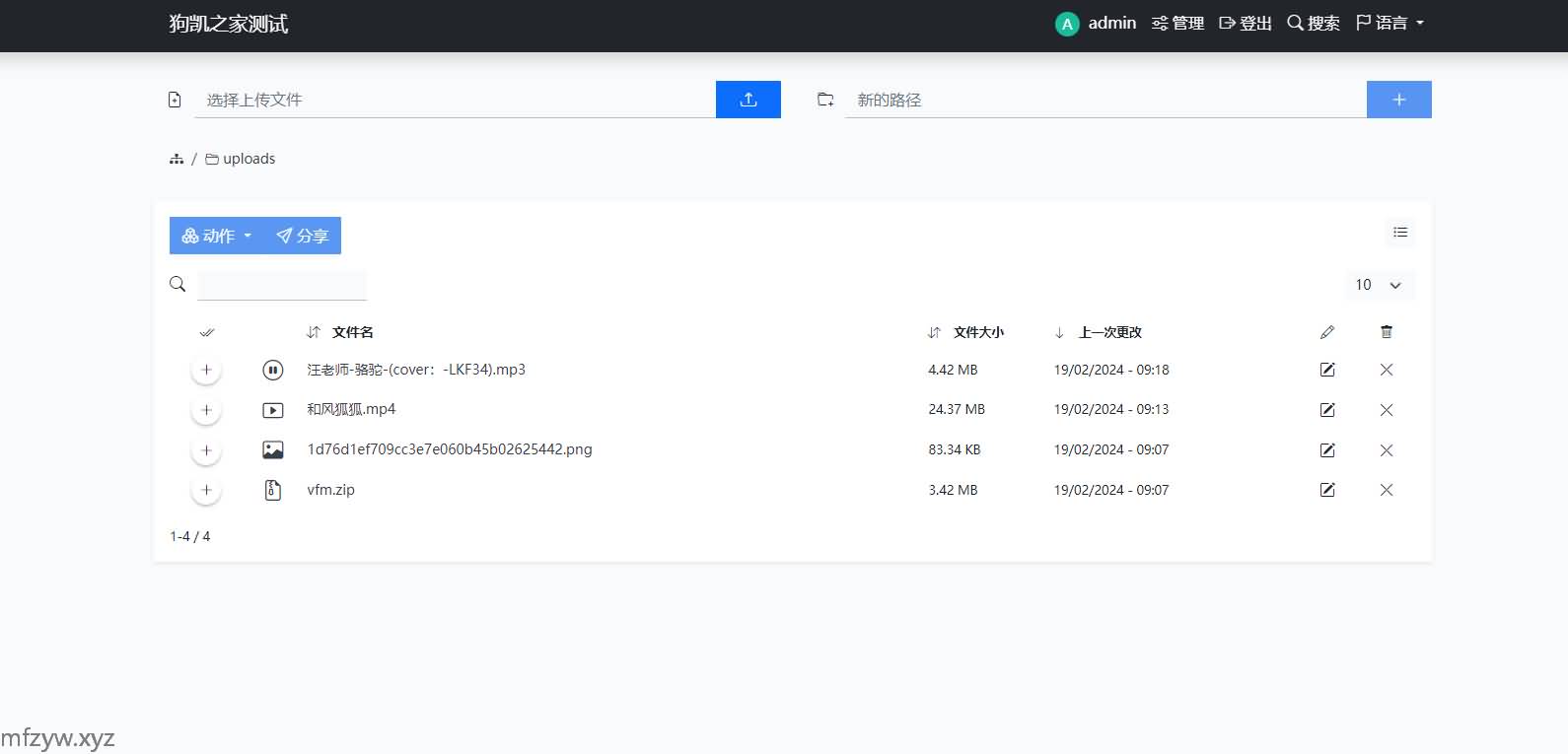Expand the 10 rows-per-page dropdown

tap(1379, 285)
